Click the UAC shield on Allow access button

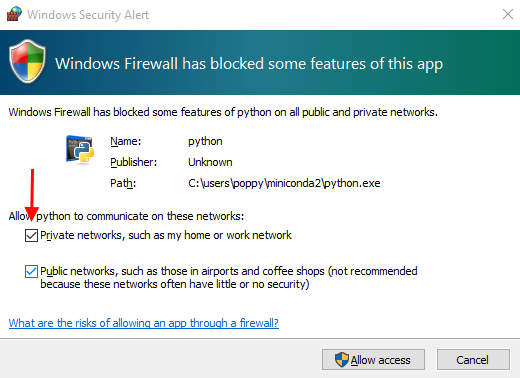coord(342,360)
